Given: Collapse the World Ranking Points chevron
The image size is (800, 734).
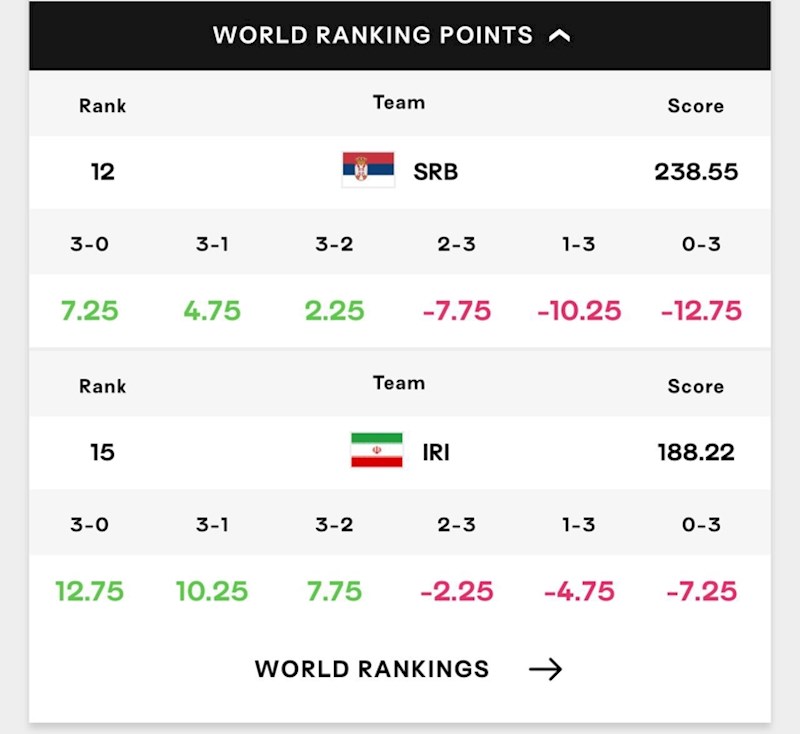Looking at the screenshot, I should coord(559,36).
